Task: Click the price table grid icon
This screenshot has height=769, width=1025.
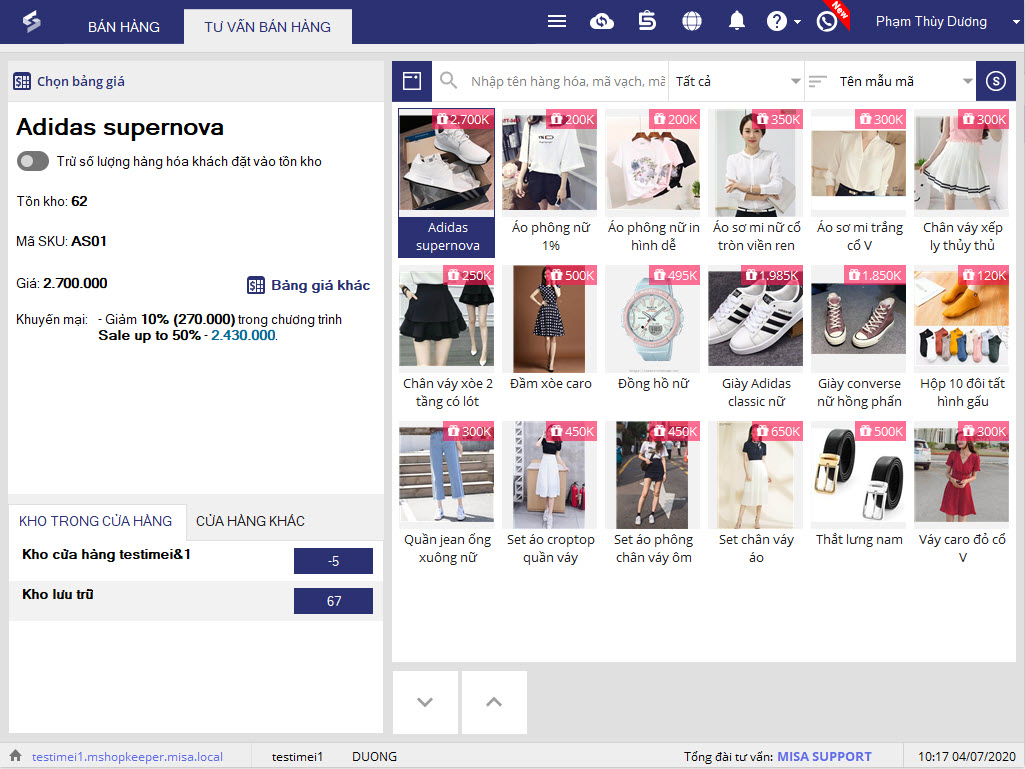Action: coord(22,81)
